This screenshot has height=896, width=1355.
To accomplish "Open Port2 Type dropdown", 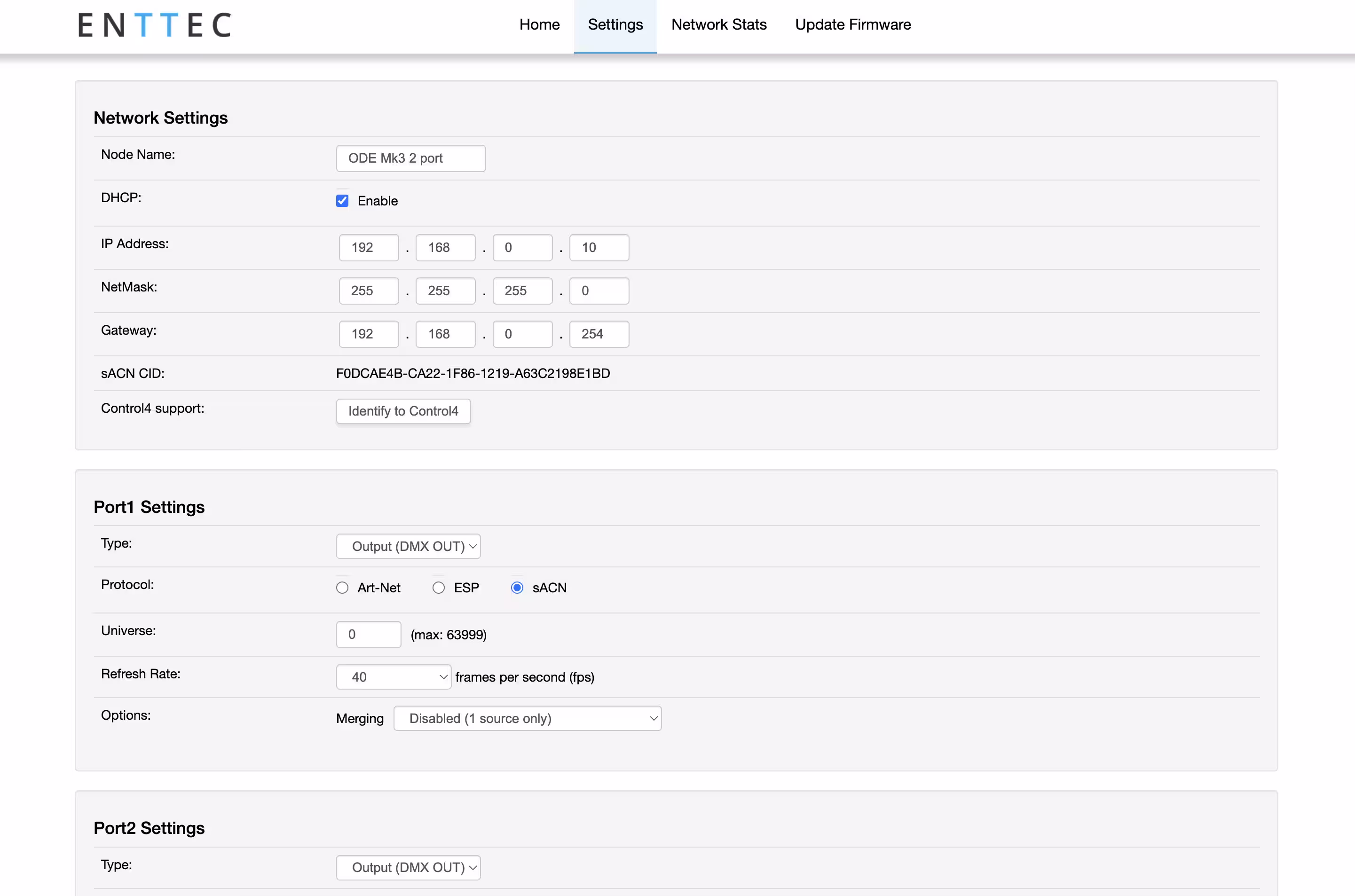I will pyautogui.click(x=408, y=867).
